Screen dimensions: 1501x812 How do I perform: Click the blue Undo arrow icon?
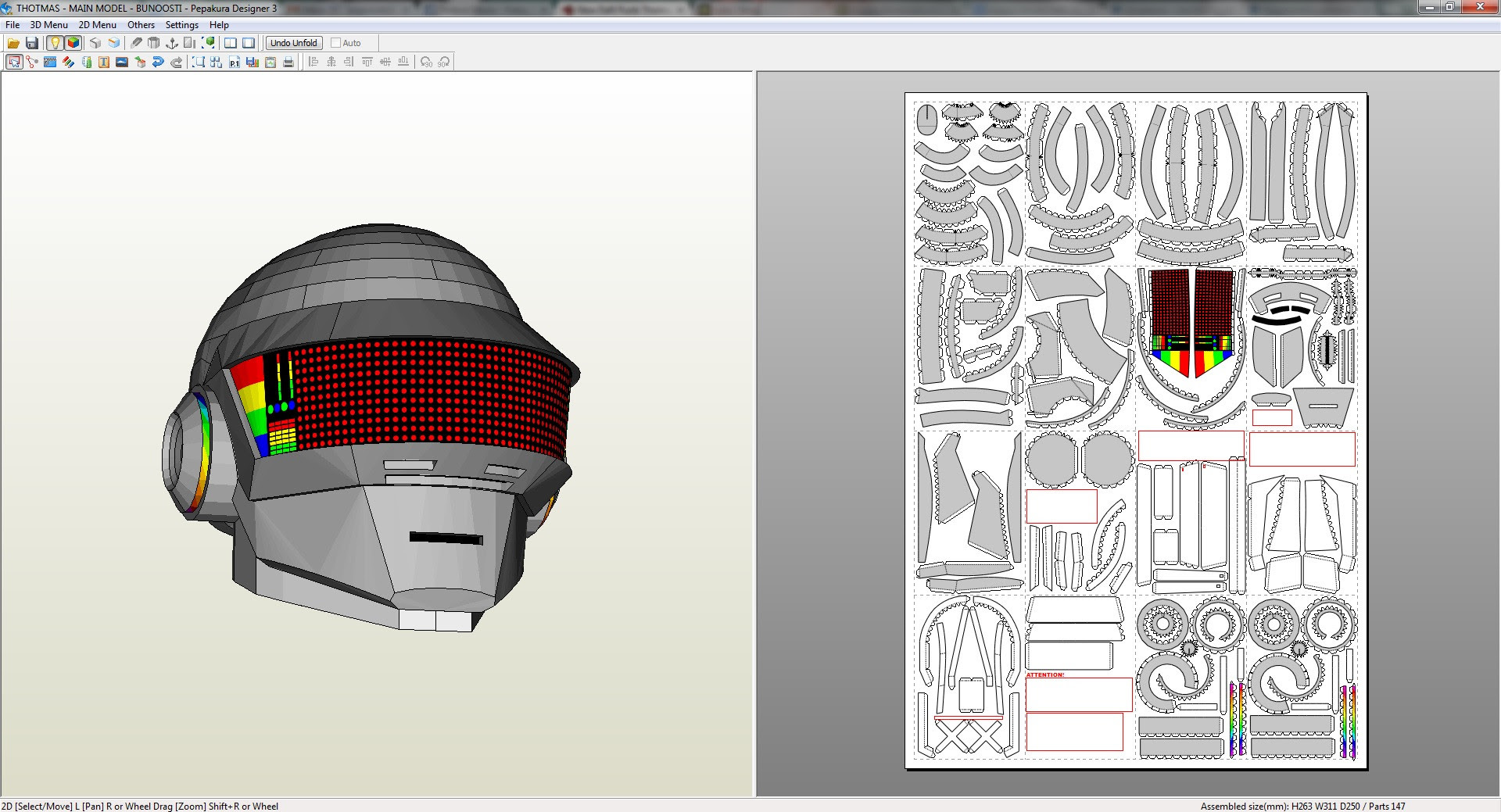[158, 62]
